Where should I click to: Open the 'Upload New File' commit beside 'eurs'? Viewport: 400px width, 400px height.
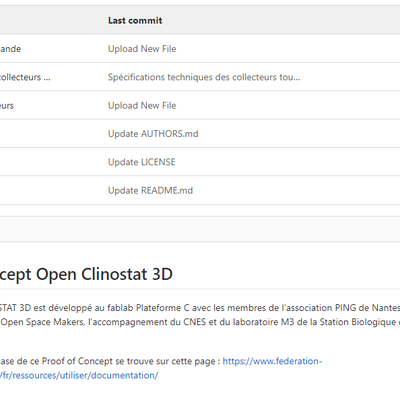(142, 105)
